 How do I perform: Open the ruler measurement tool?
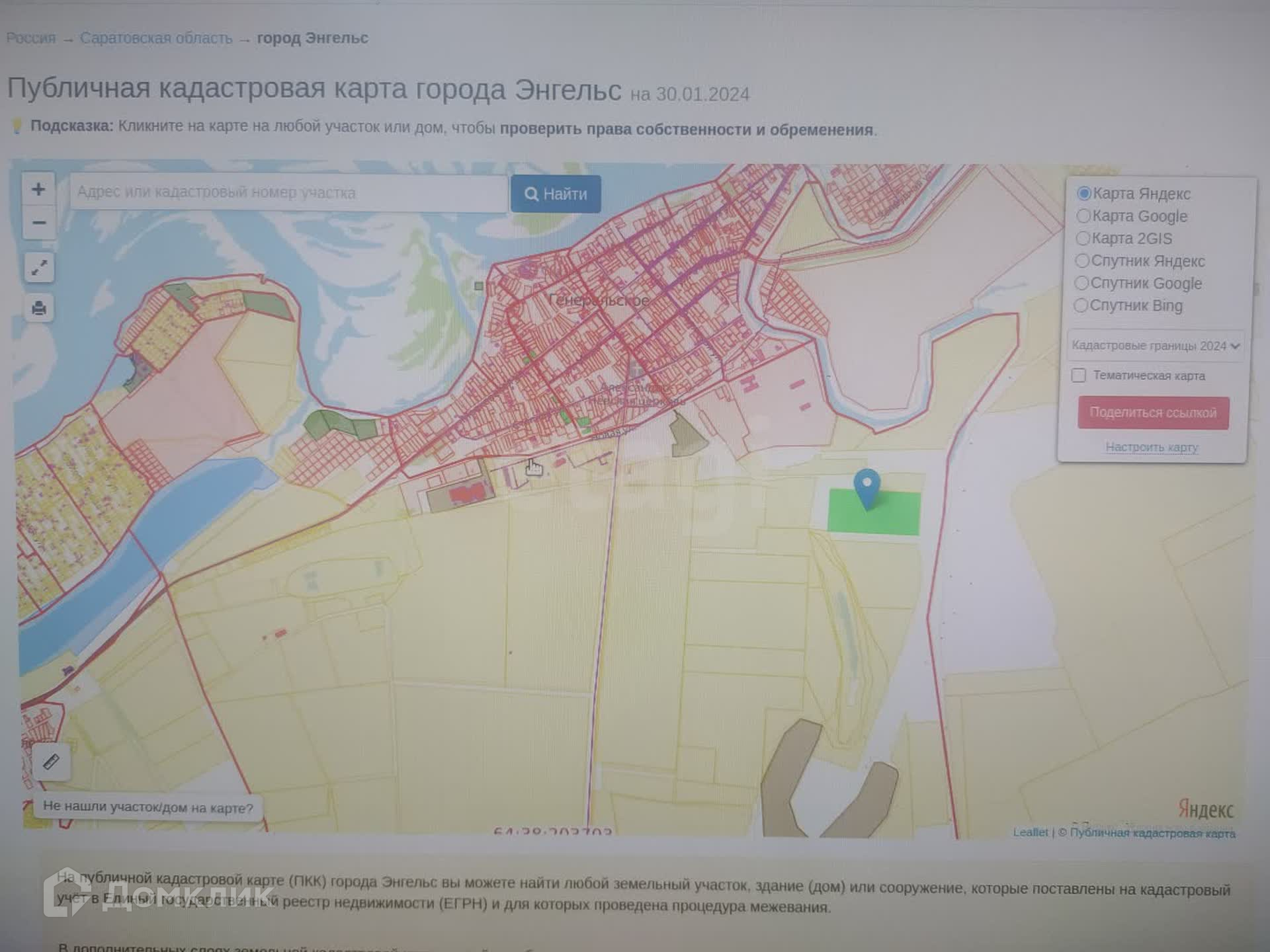tap(51, 762)
